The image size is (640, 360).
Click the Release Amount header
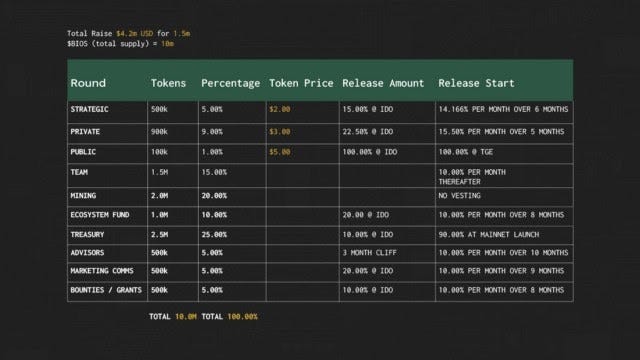coord(383,83)
